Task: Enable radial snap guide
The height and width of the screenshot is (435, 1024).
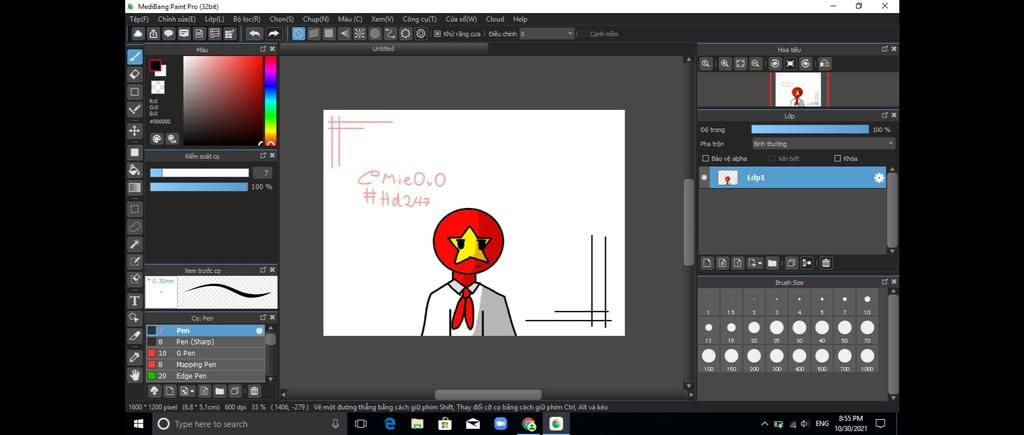Action: [360, 34]
